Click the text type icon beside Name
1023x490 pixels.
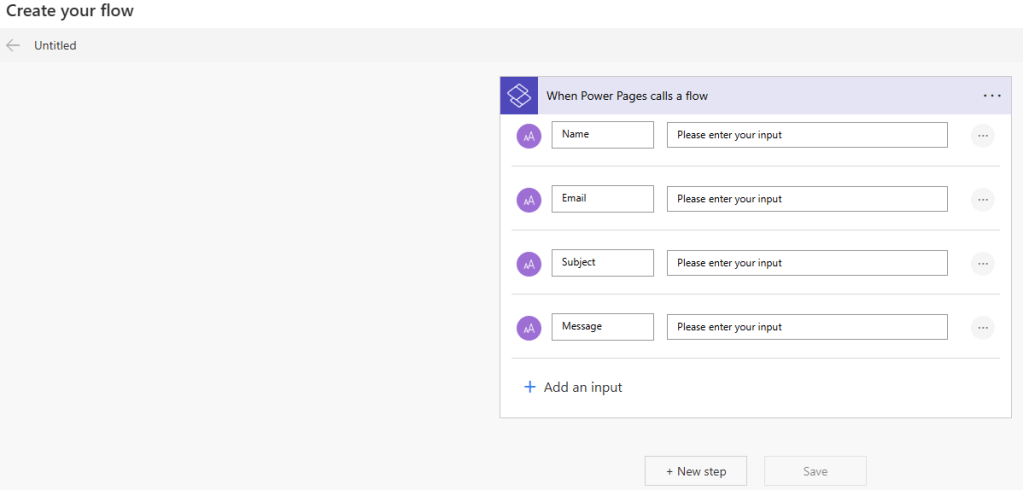(529, 135)
